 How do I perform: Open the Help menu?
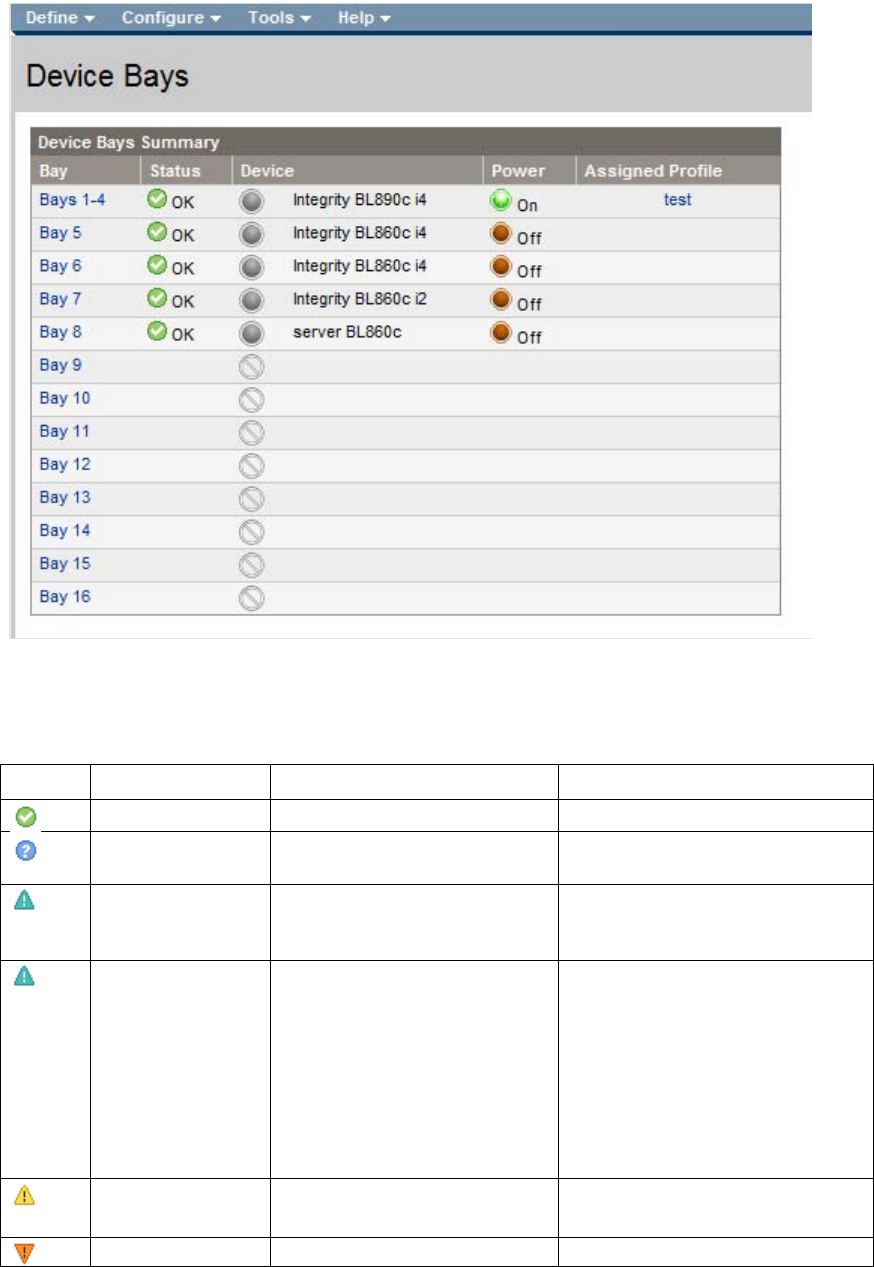coord(364,18)
